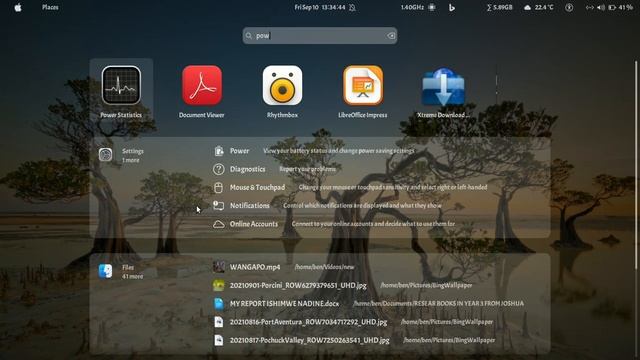Select the /home/ben/Videos/new path text
Image resolution: width=640 pixels, height=360 pixels.
click(324, 267)
